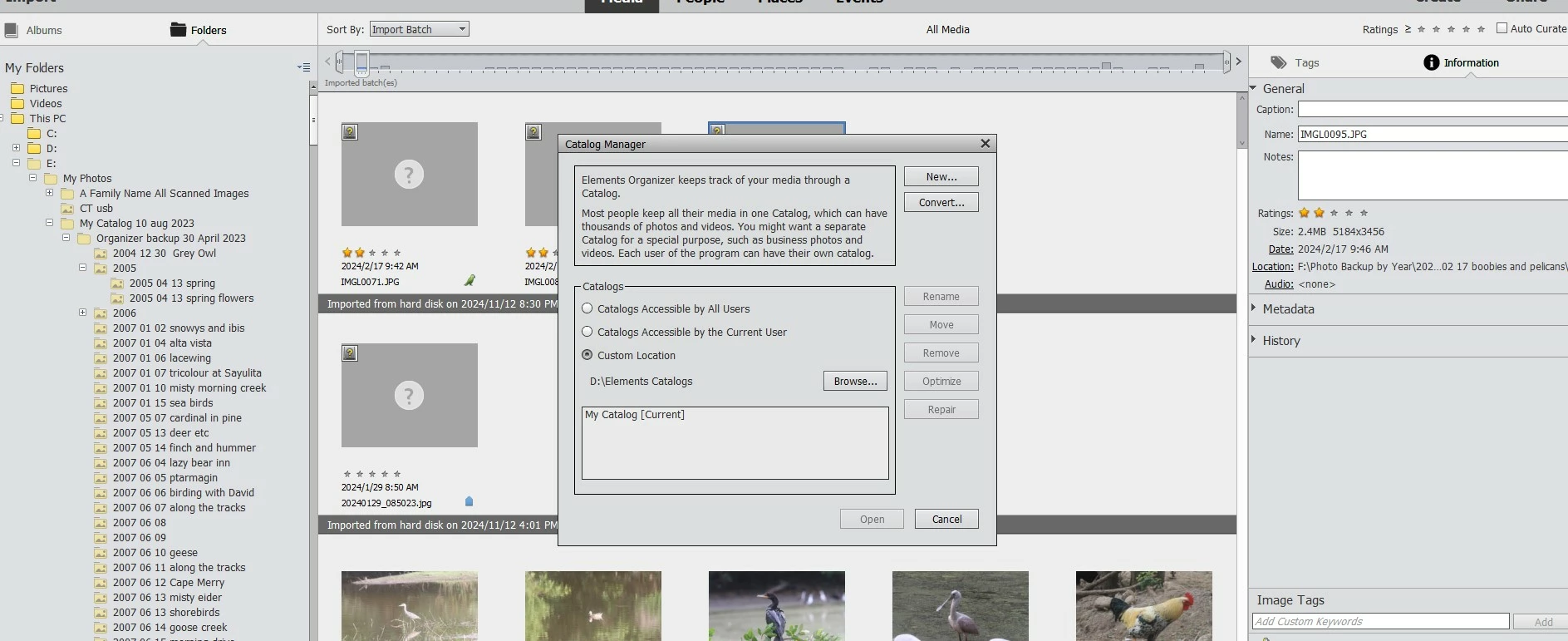Click the Location link in General
Viewport: 1568px width, 641px height.
point(1273,267)
